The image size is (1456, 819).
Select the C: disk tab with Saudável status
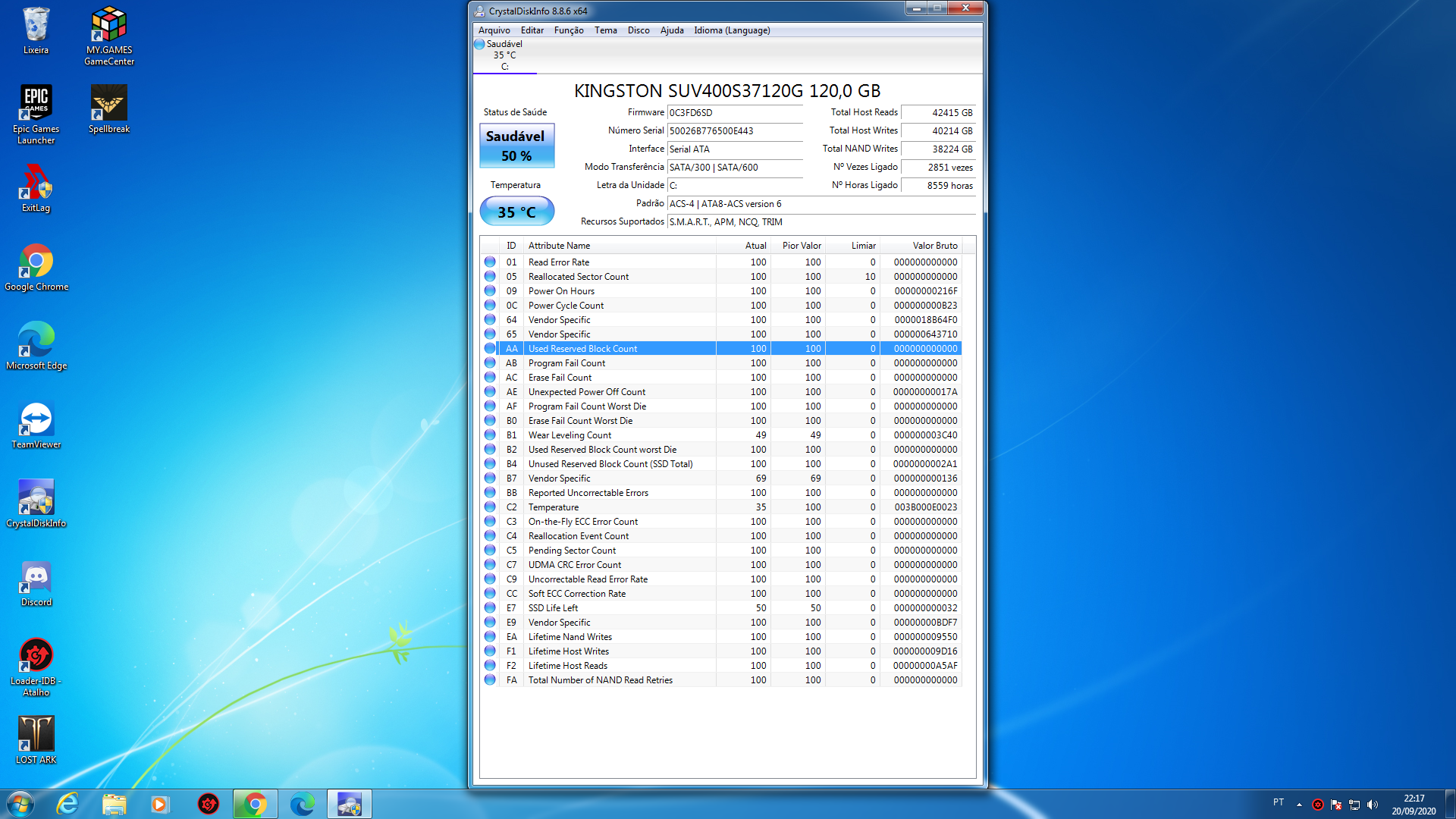pyautogui.click(x=504, y=55)
